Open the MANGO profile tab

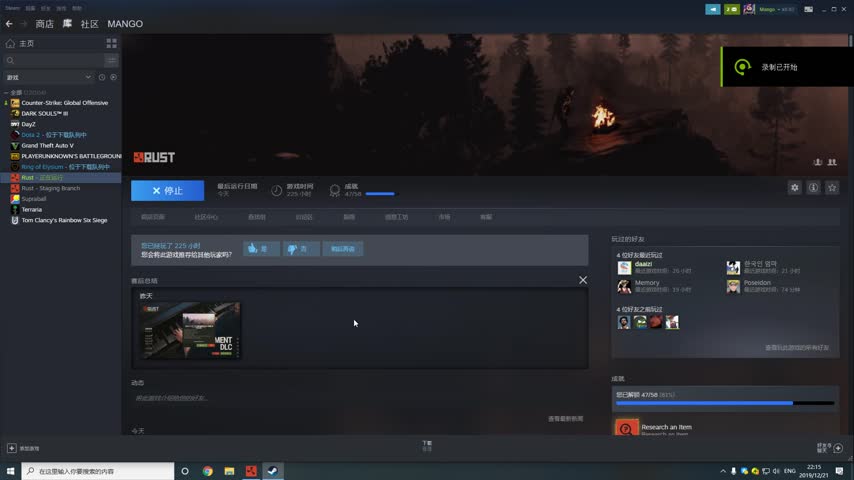[x=125, y=24]
